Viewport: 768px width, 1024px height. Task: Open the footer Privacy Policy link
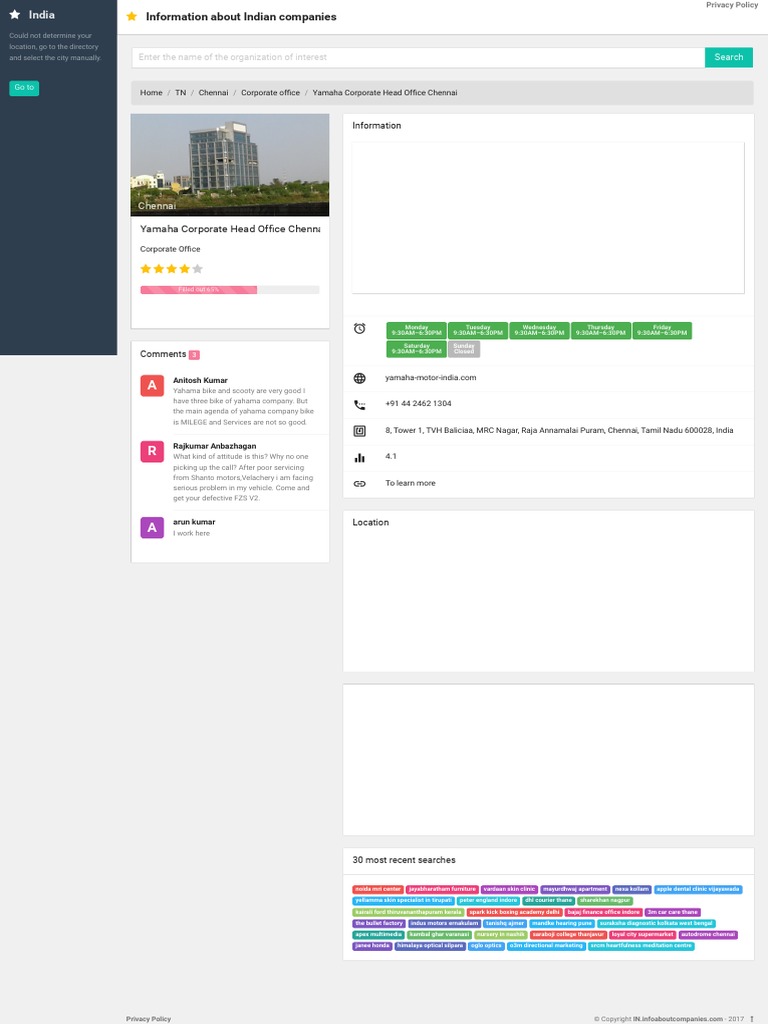(148, 1019)
